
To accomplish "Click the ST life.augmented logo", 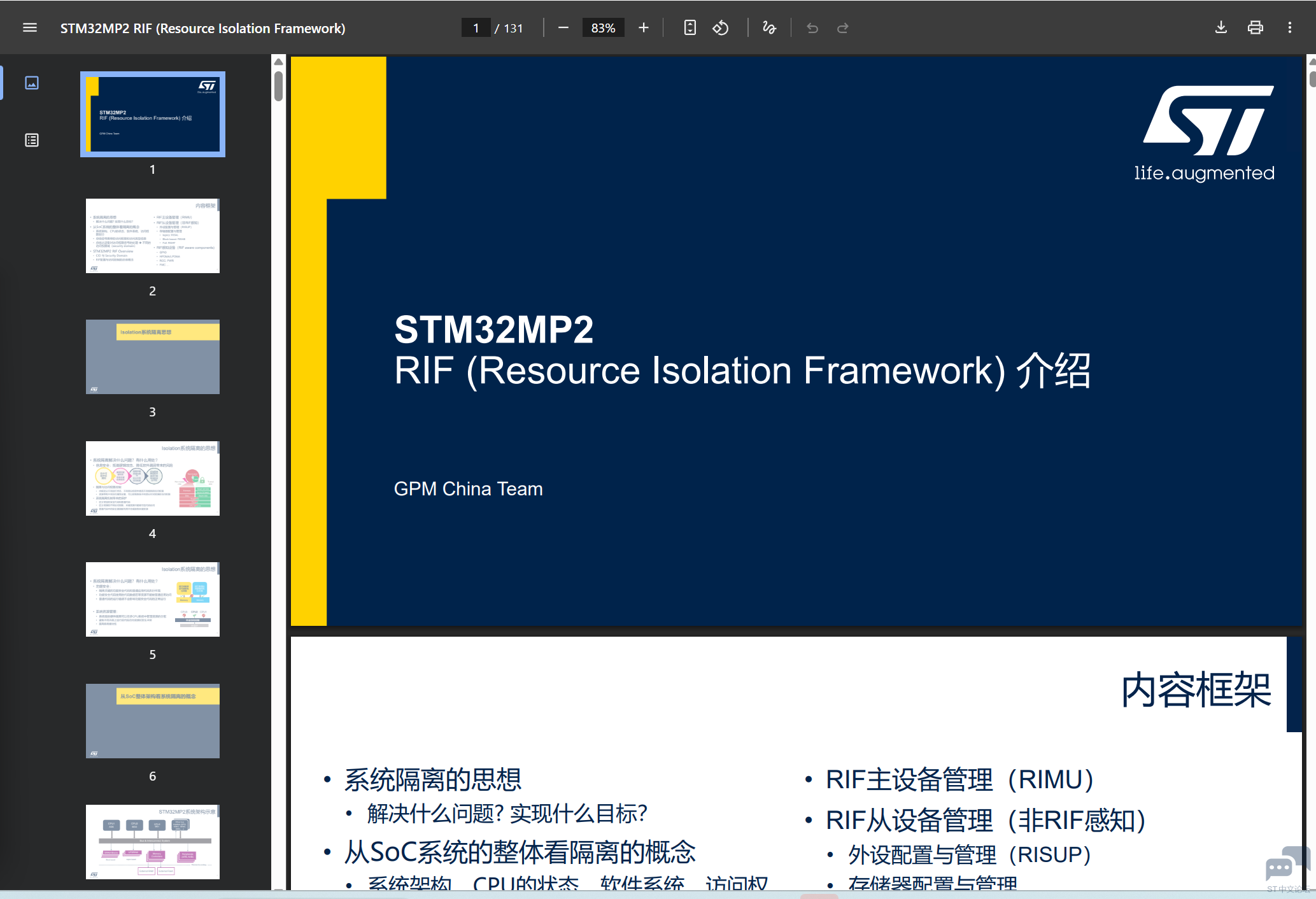I will tap(1205, 134).
